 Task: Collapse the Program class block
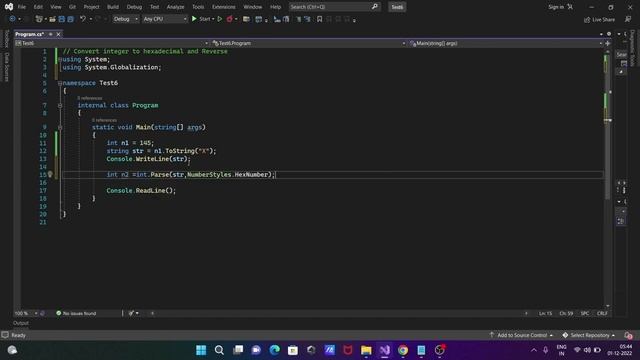pos(60,105)
